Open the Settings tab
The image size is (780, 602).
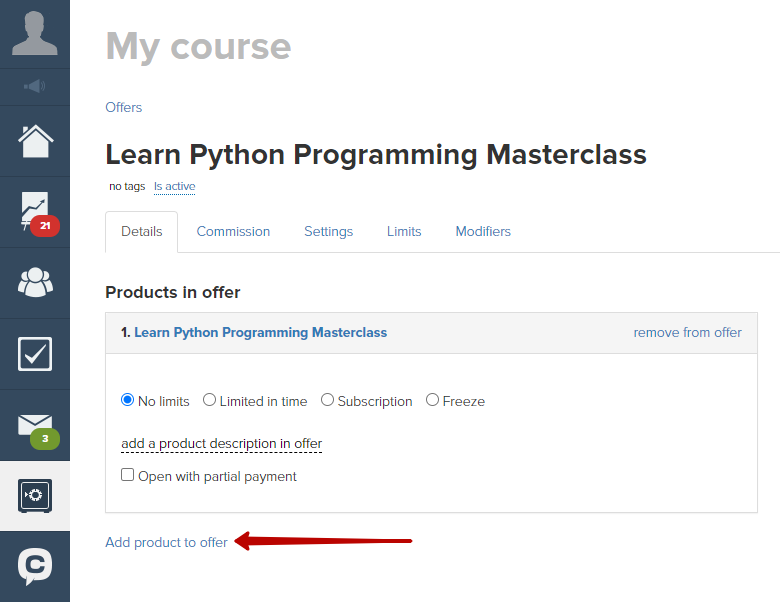[x=328, y=231]
